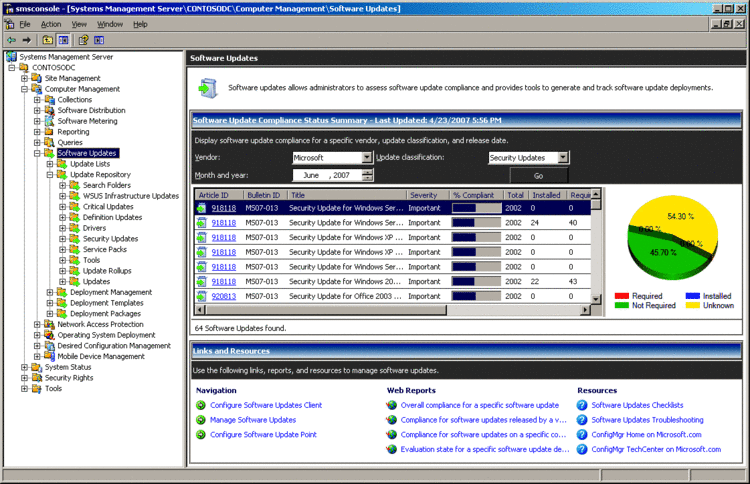The image size is (750, 484).
Task: Open the Vendor dropdown
Action: pos(367,157)
